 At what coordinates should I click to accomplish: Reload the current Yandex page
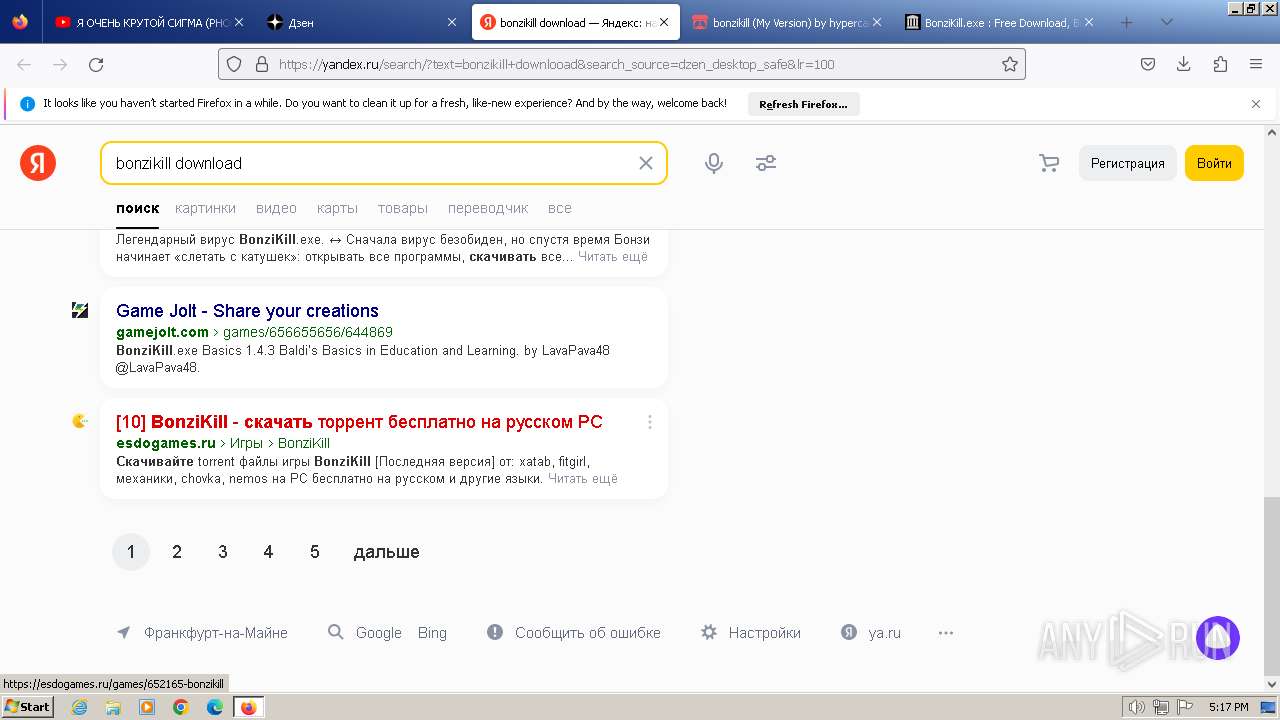[x=96, y=64]
